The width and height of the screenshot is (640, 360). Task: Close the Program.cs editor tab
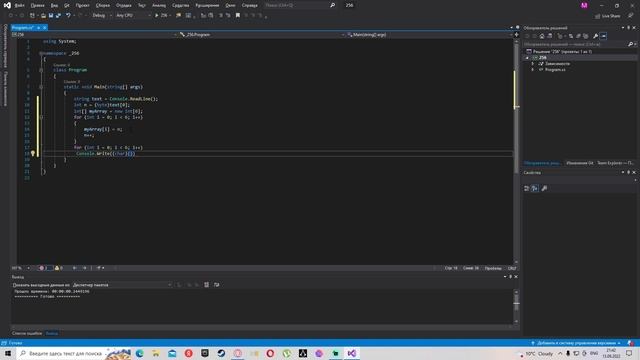tap(45, 27)
